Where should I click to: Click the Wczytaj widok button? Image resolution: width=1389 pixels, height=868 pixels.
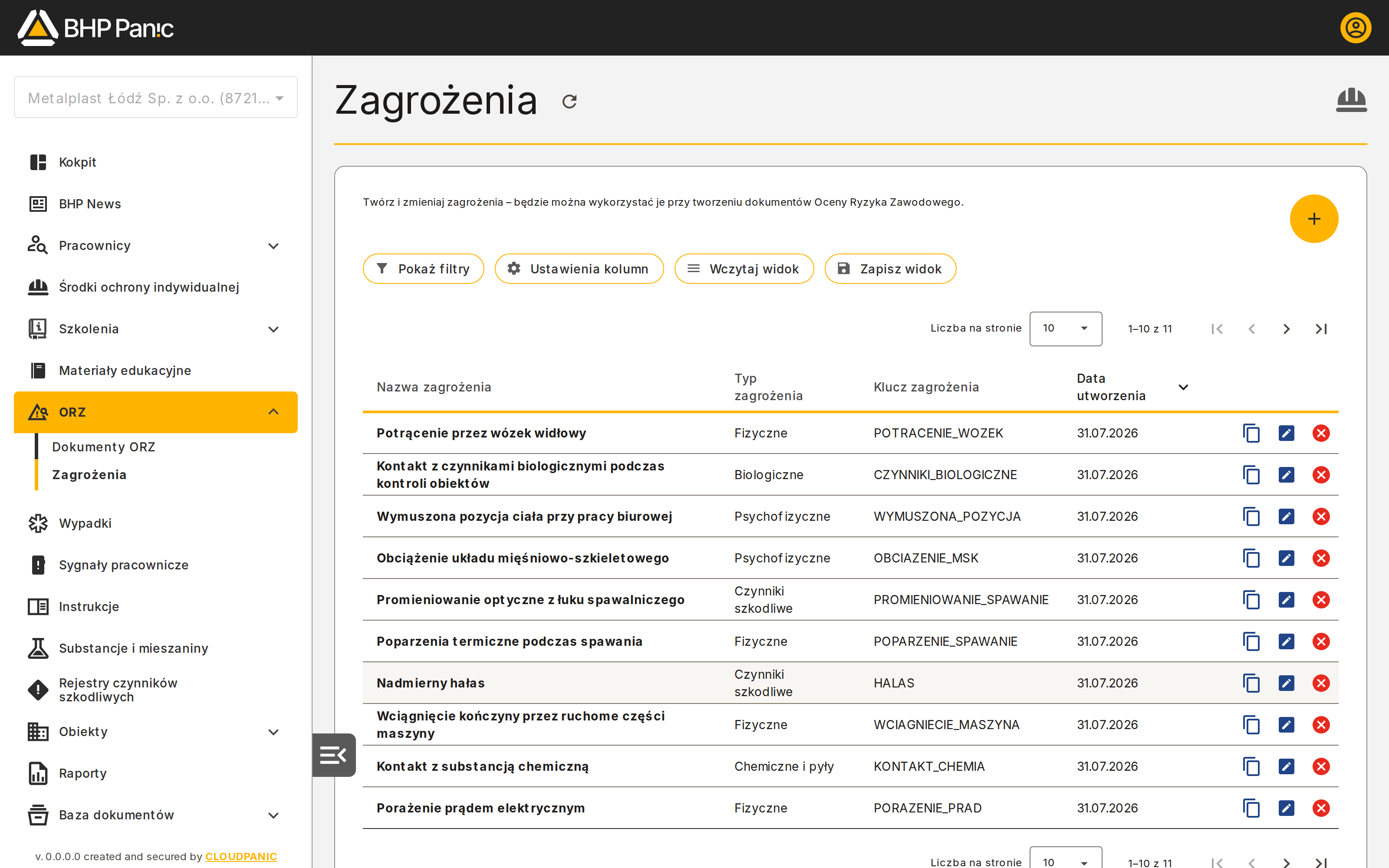(744, 269)
